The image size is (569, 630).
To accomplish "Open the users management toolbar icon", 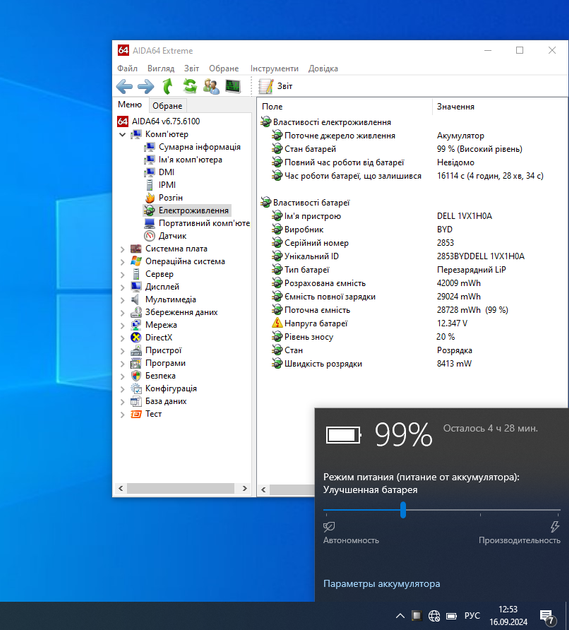I will click(x=211, y=86).
